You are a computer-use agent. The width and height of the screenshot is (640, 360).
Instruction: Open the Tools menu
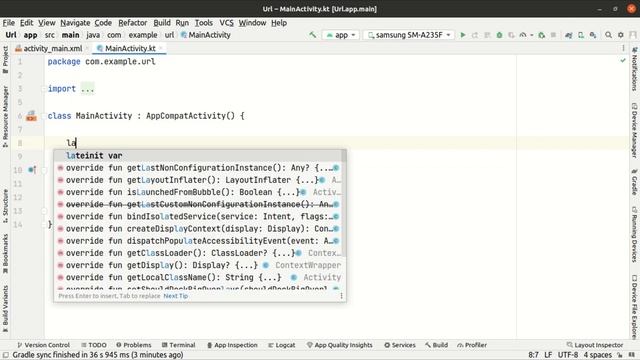(203, 23)
